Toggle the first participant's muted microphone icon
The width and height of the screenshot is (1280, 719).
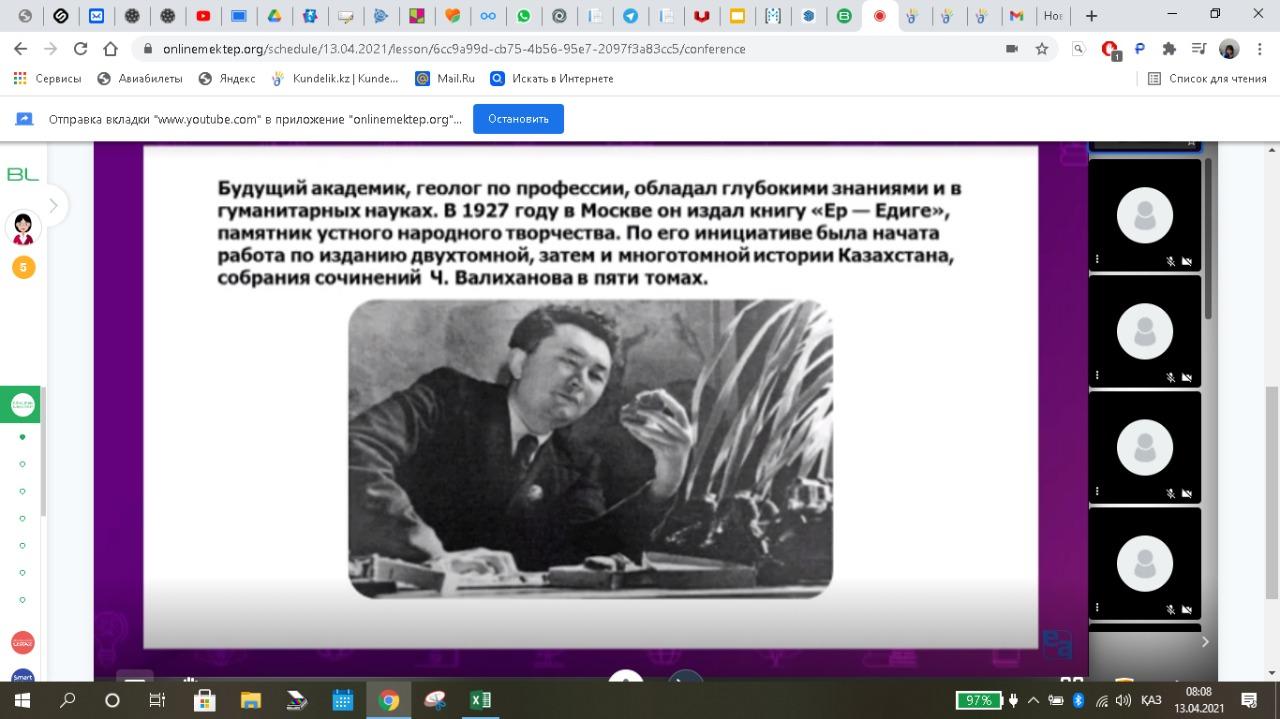[1170, 261]
